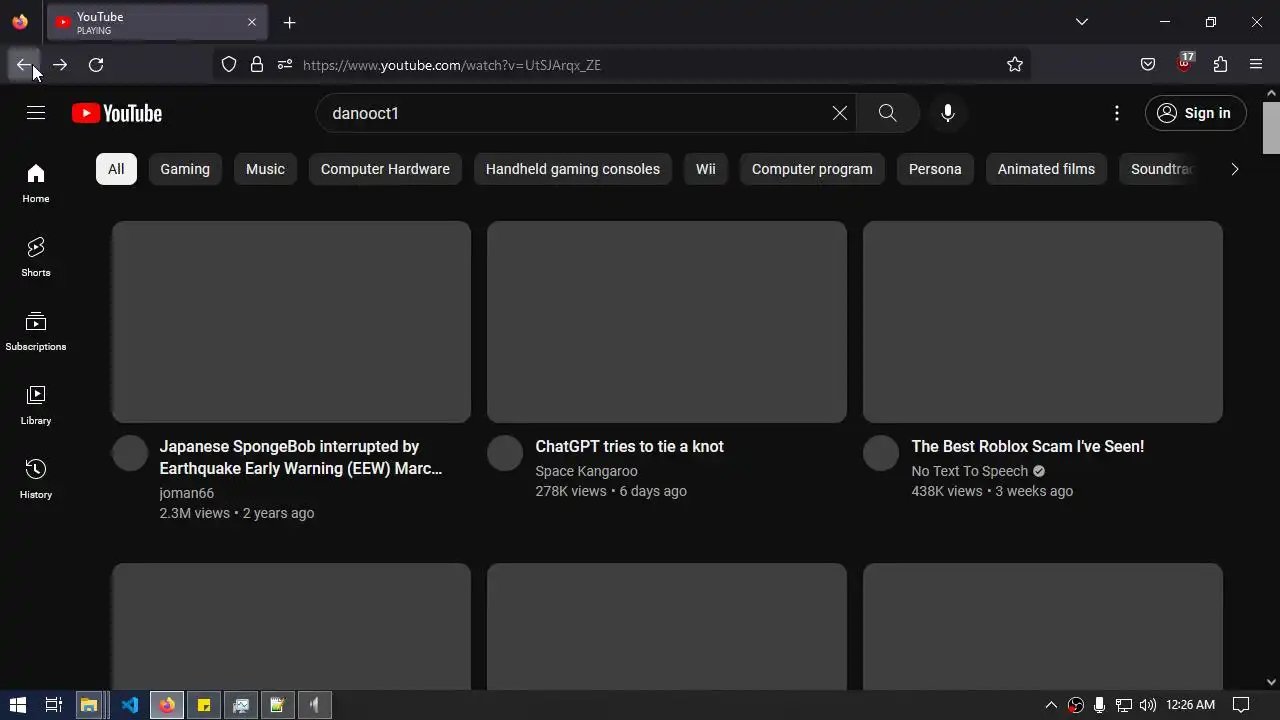1280x720 pixels.
Task: Save page to Pocket
Action: coord(1148,65)
